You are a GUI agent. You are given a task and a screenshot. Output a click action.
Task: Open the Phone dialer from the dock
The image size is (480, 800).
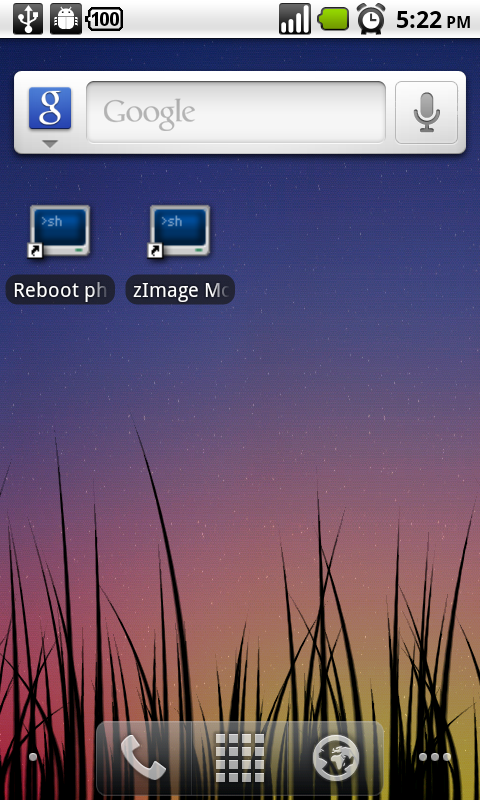point(143,758)
